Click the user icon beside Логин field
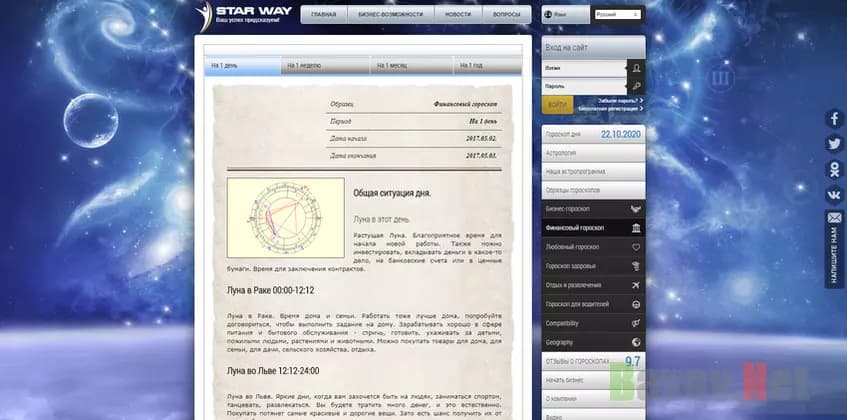This screenshot has width=847, height=420. pyautogui.click(x=636, y=68)
